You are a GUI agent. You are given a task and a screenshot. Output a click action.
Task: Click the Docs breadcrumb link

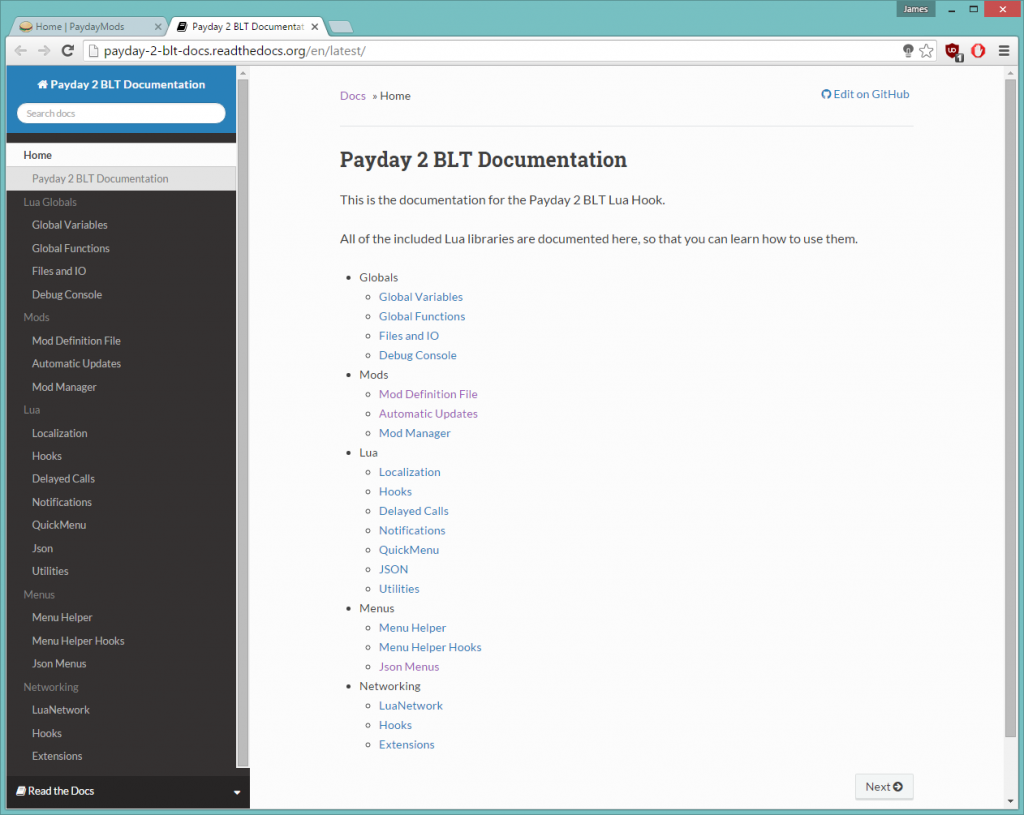[x=353, y=96]
